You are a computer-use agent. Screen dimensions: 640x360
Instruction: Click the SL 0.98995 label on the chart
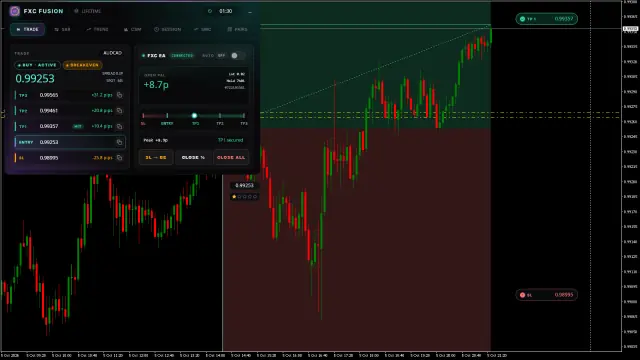(x=547, y=295)
